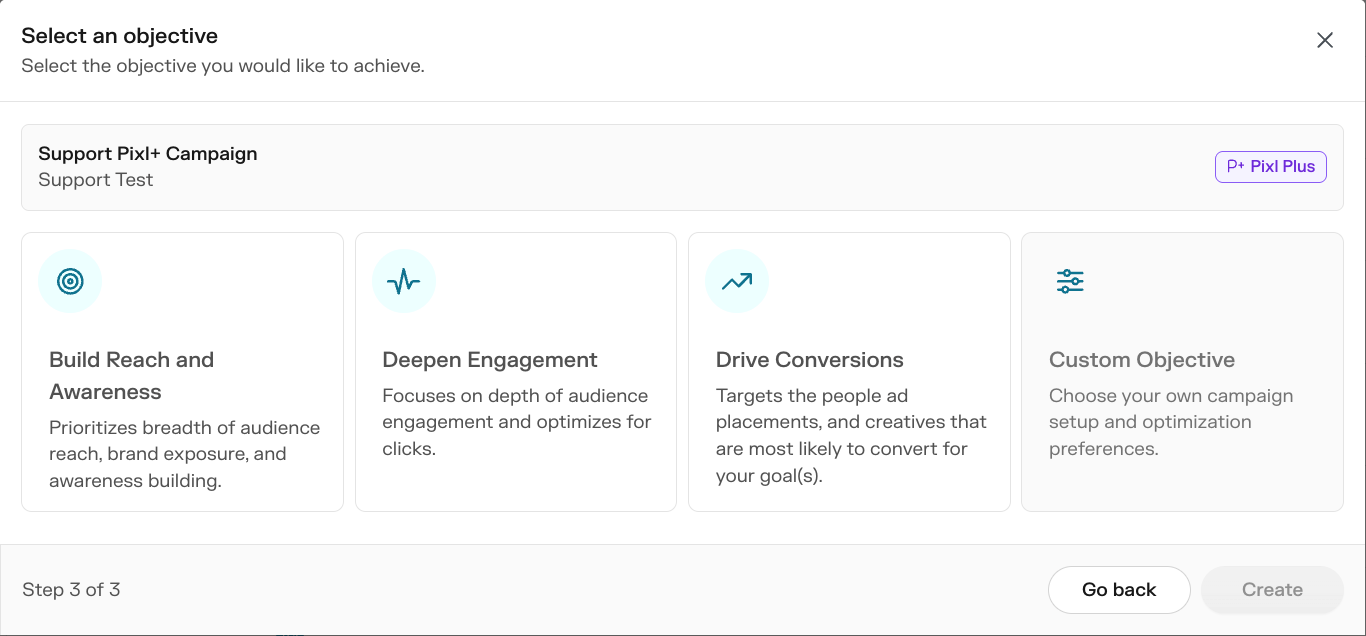Click the Create button
The width and height of the screenshot is (1366, 636).
click(x=1272, y=590)
